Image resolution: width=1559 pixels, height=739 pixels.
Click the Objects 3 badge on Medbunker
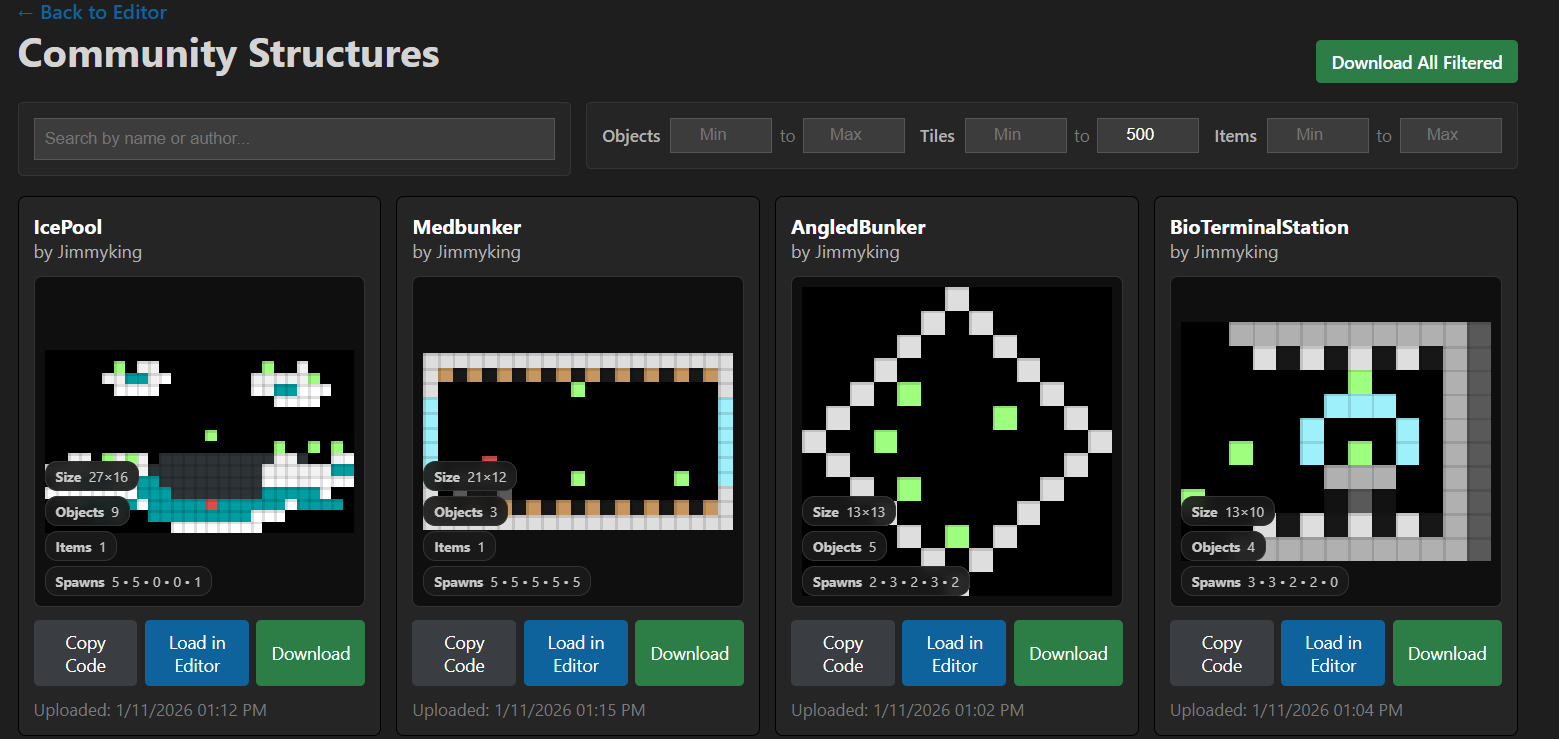click(466, 512)
